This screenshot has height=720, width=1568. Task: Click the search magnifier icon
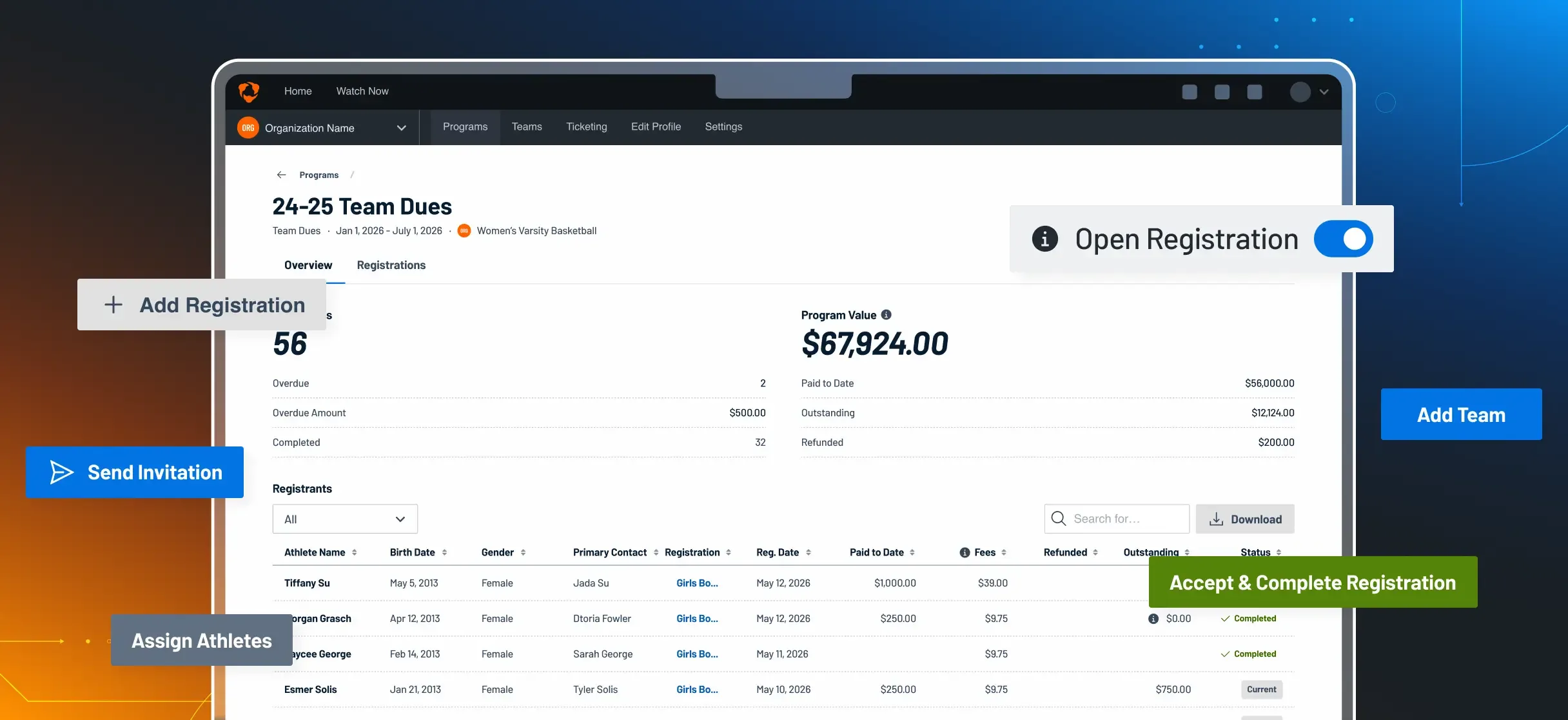[x=1059, y=519]
